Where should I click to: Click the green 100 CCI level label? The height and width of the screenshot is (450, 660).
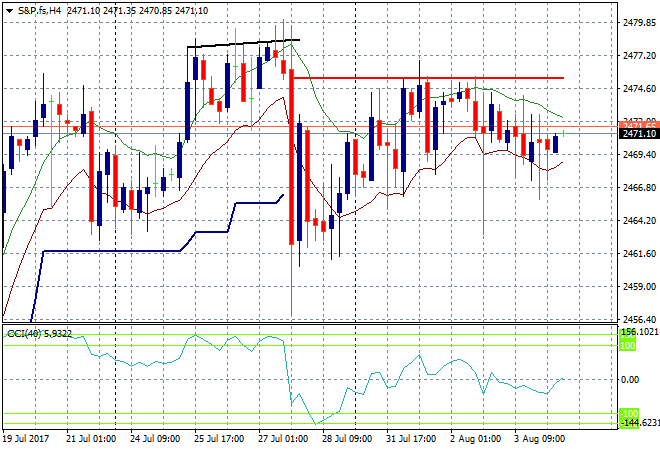point(627,346)
